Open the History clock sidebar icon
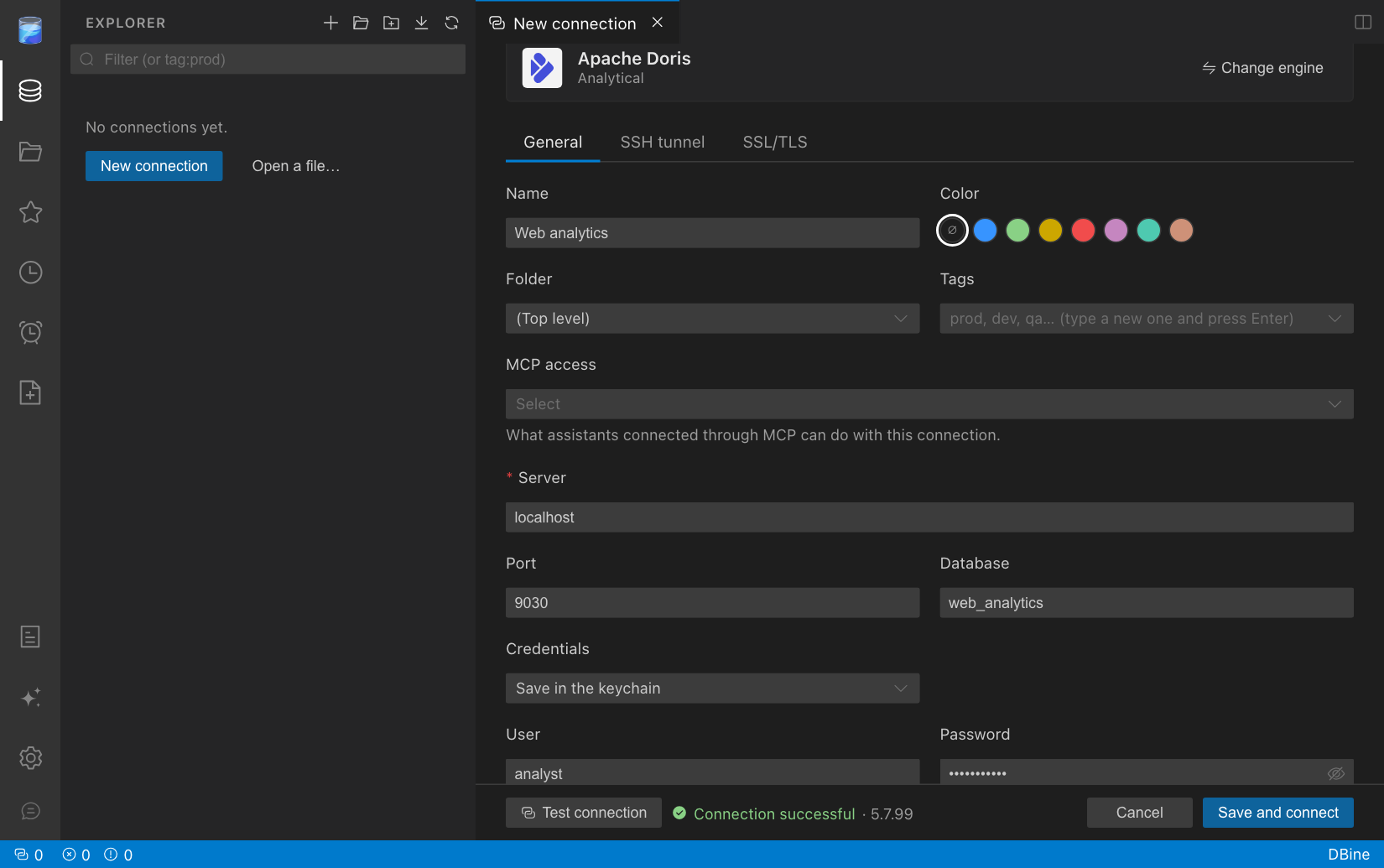Image resolution: width=1384 pixels, height=868 pixels. tap(30, 273)
